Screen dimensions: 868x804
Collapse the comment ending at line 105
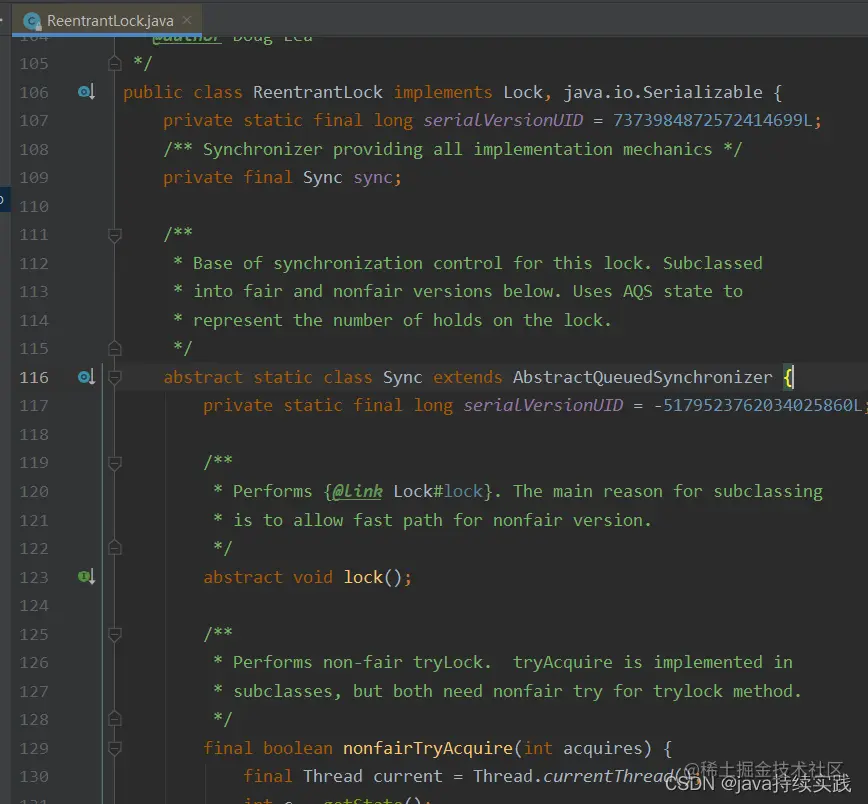(x=115, y=64)
